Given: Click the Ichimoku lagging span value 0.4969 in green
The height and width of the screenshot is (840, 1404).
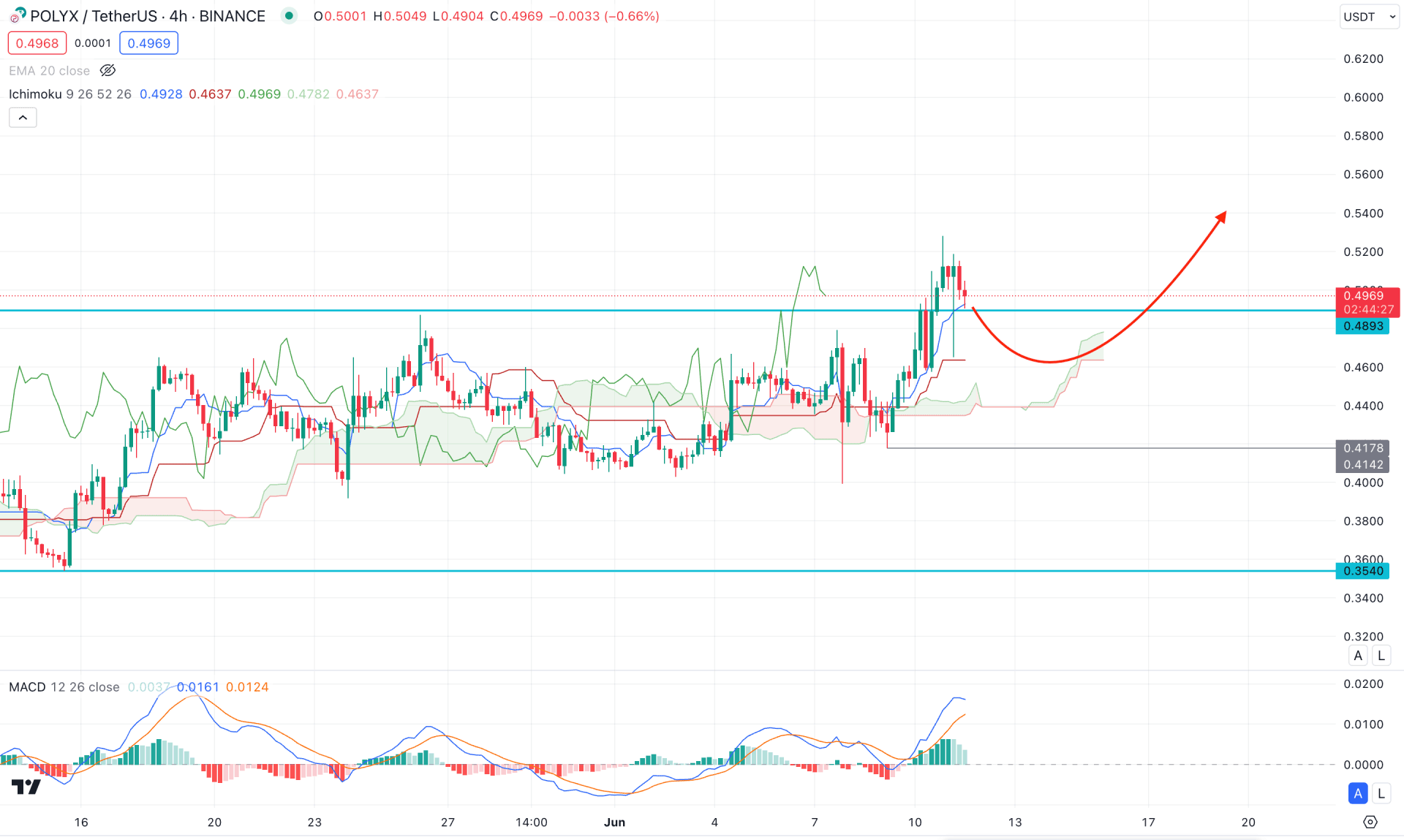Looking at the screenshot, I should pos(260,94).
